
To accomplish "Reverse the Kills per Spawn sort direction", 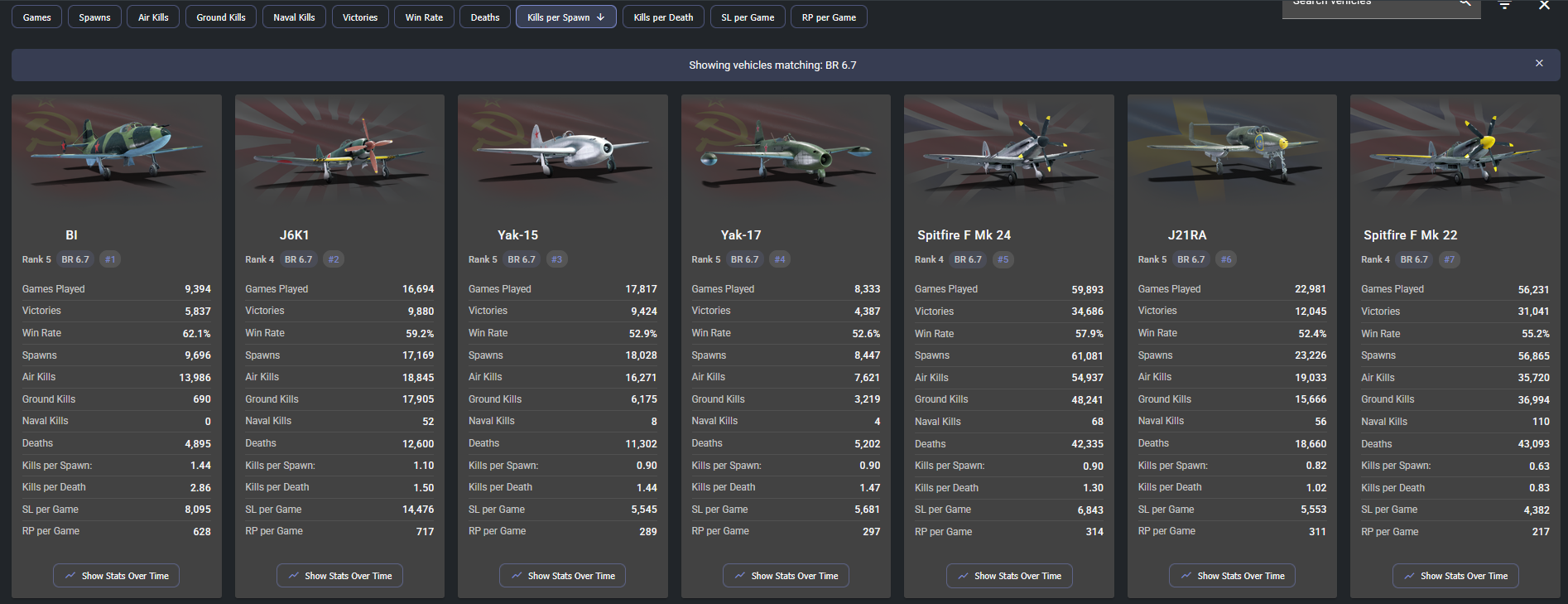I will (566, 17).
